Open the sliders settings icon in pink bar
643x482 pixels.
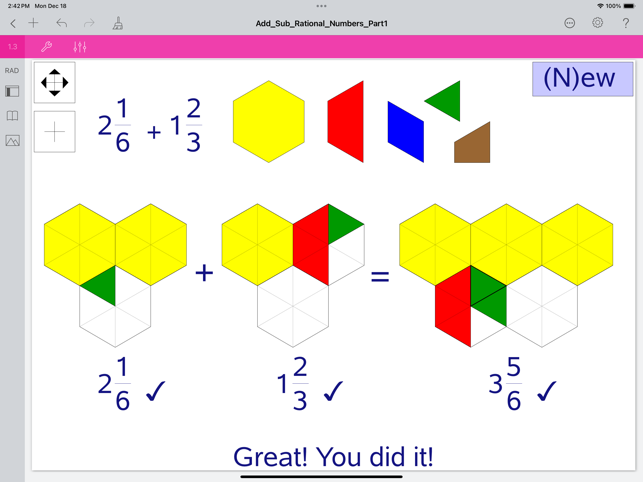[80, 47]
